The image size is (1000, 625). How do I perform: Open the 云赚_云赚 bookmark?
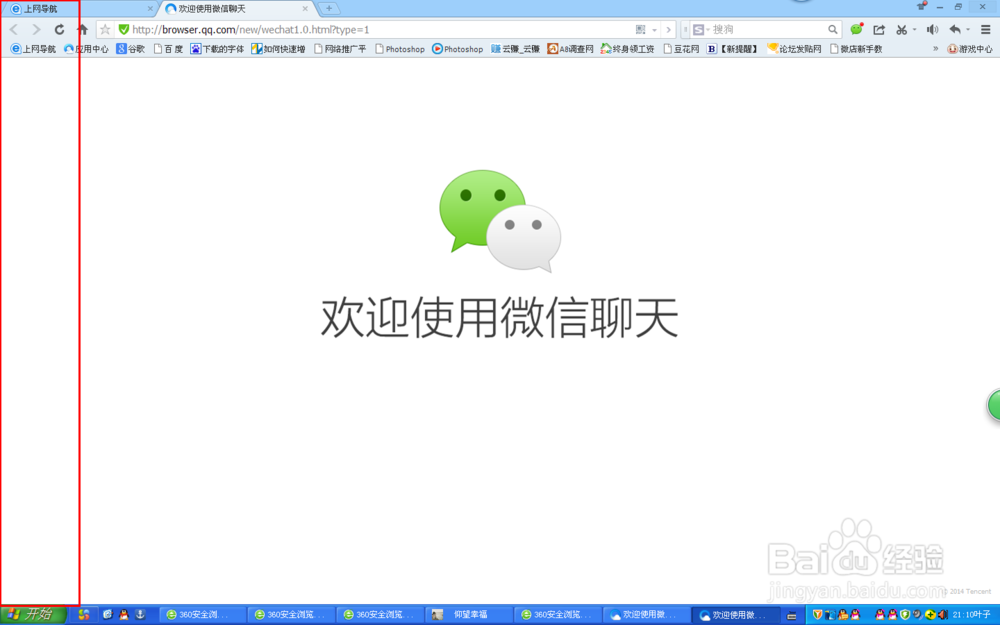click(x=515, y=49)
